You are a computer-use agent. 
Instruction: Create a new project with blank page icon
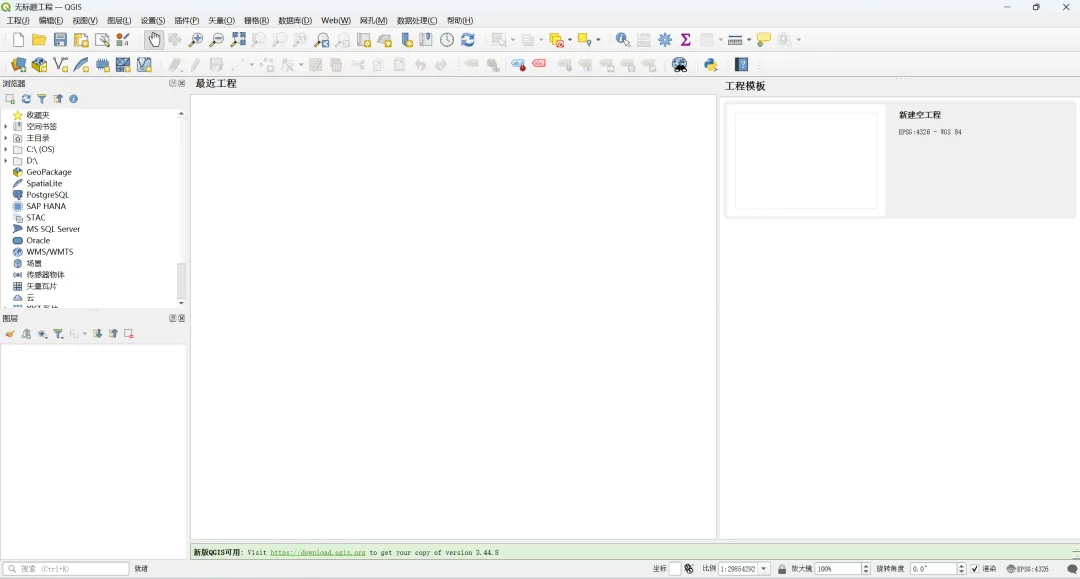[x=19, y=40]
